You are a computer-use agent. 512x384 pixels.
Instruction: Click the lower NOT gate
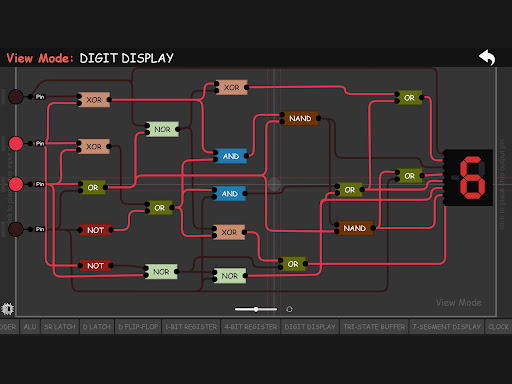pyautogui.click(x=95, y=266)
